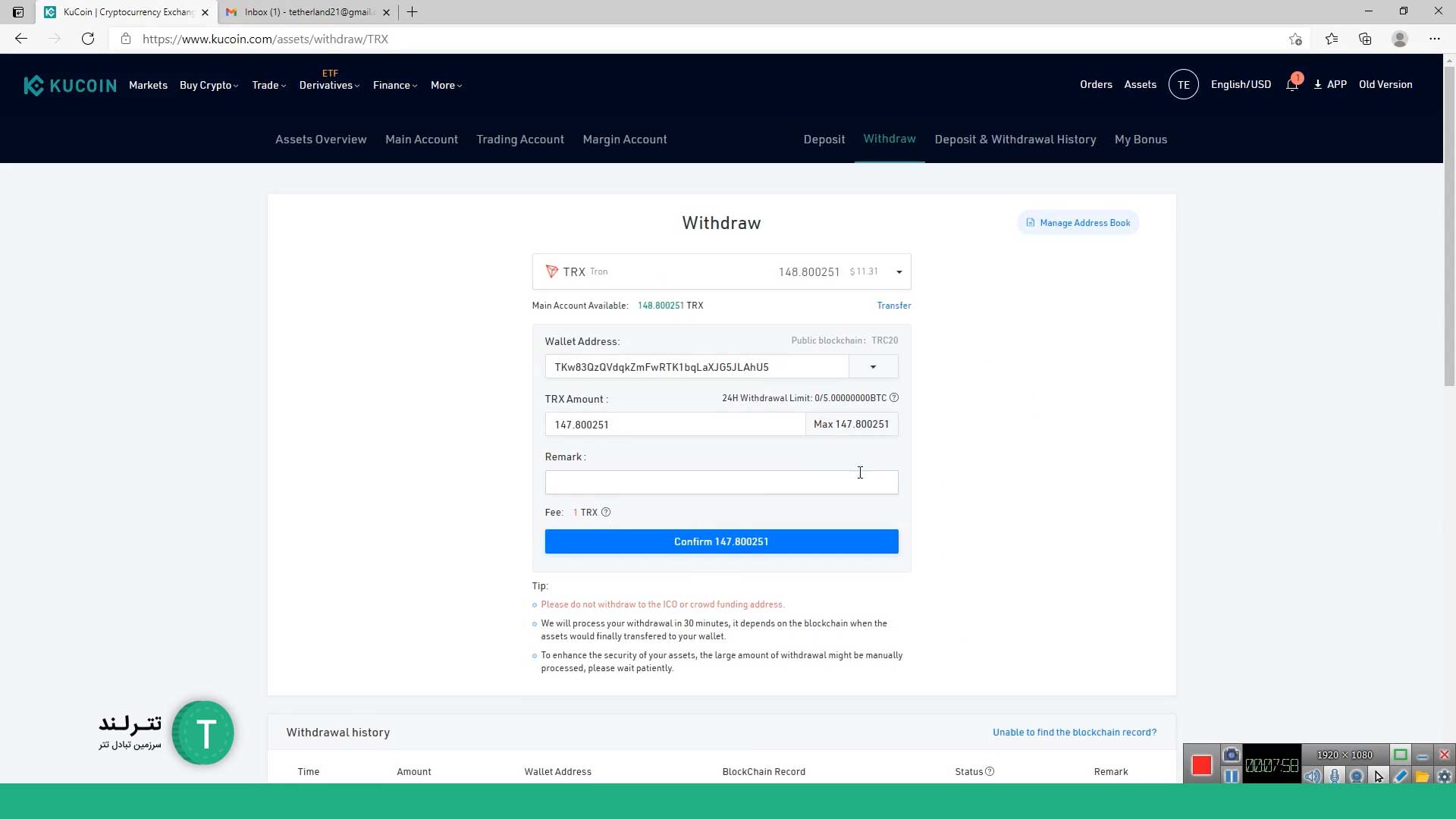
Task: View site lock information
Action: [x=126, y=39]
